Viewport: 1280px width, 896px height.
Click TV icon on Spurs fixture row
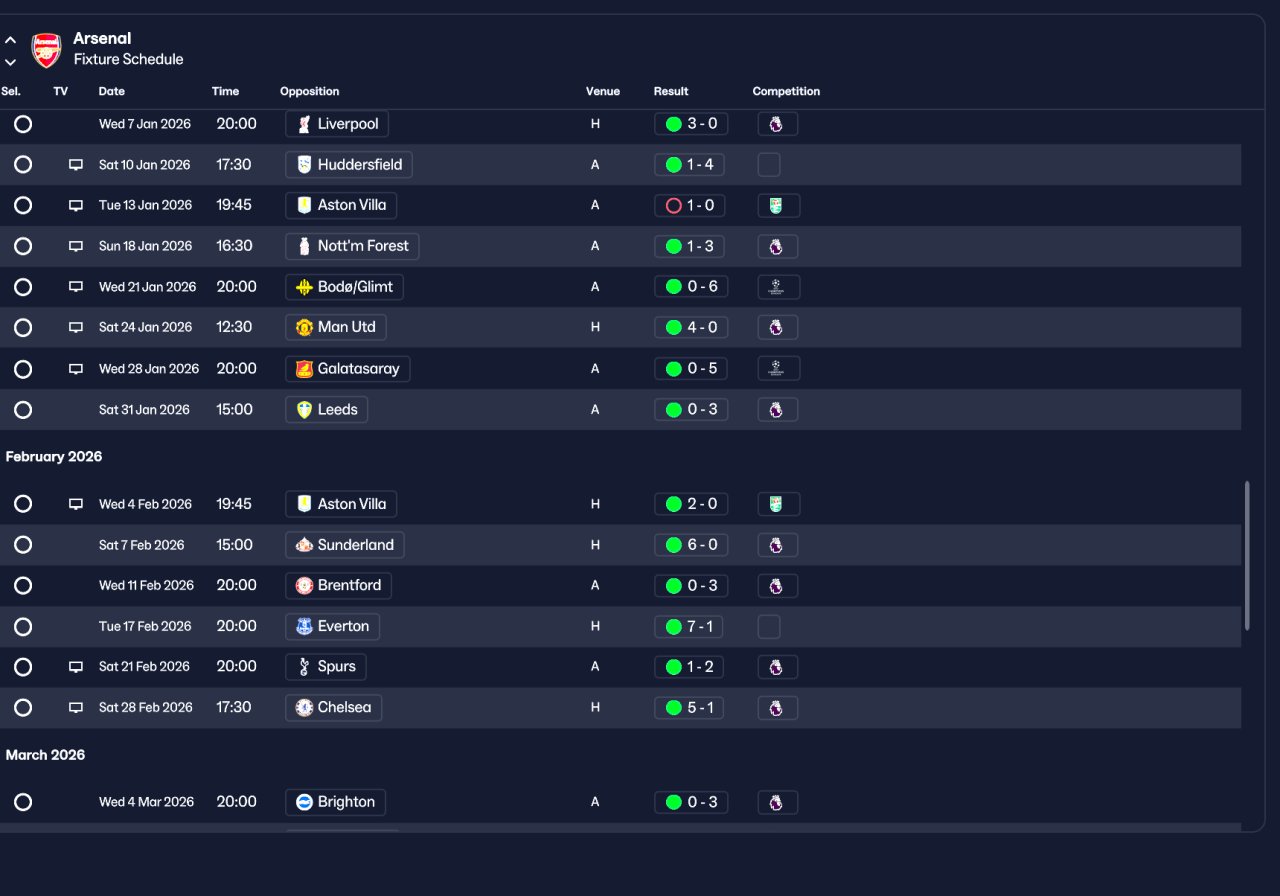pyautogui.click(x=76, y=667)
